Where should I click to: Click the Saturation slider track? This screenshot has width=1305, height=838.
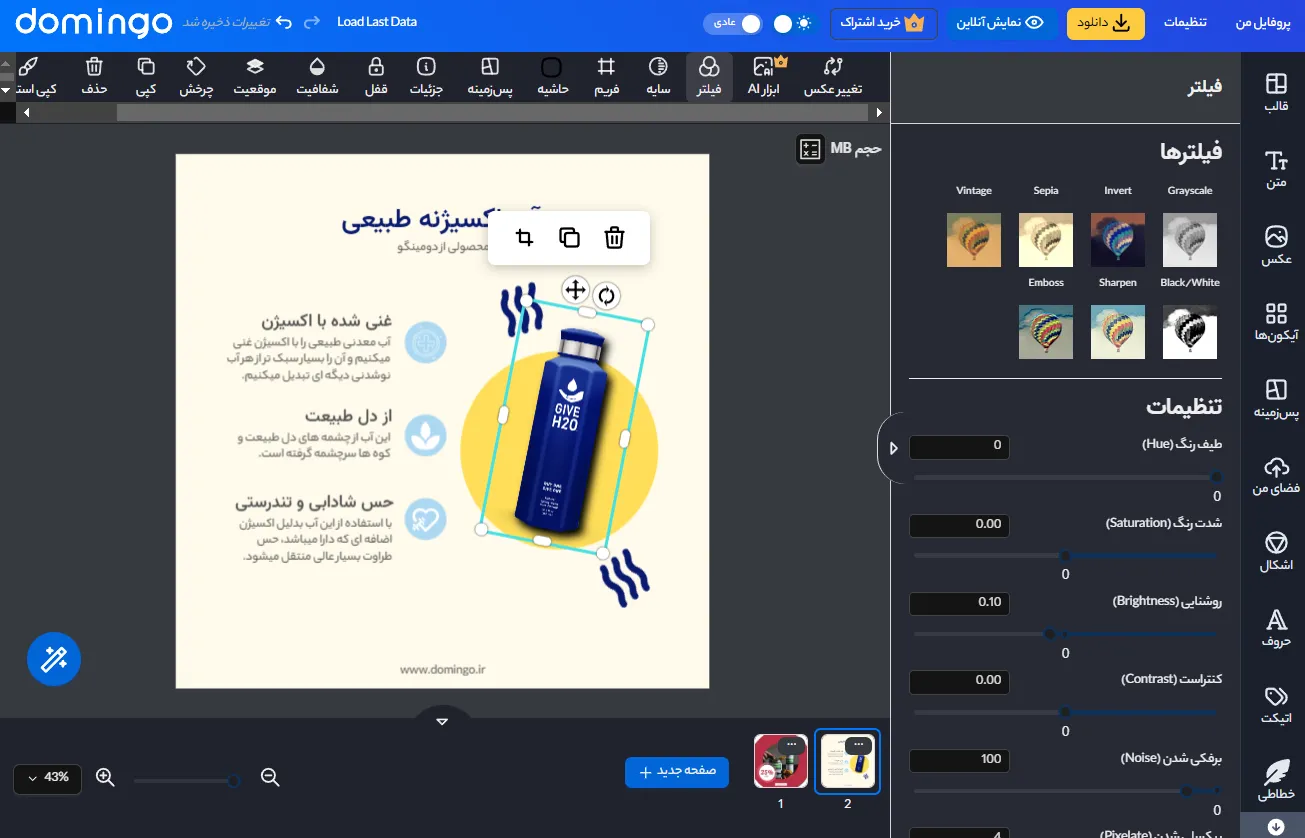pos(1065,555)
